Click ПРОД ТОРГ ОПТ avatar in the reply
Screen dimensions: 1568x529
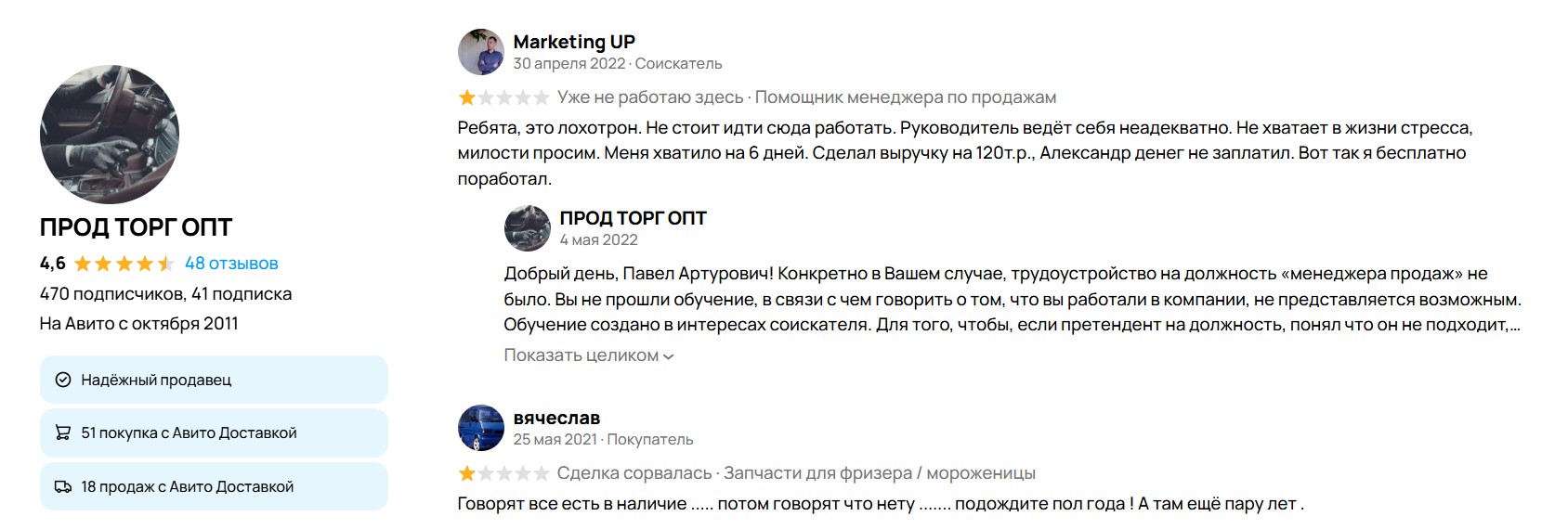[x=528, y=228]
